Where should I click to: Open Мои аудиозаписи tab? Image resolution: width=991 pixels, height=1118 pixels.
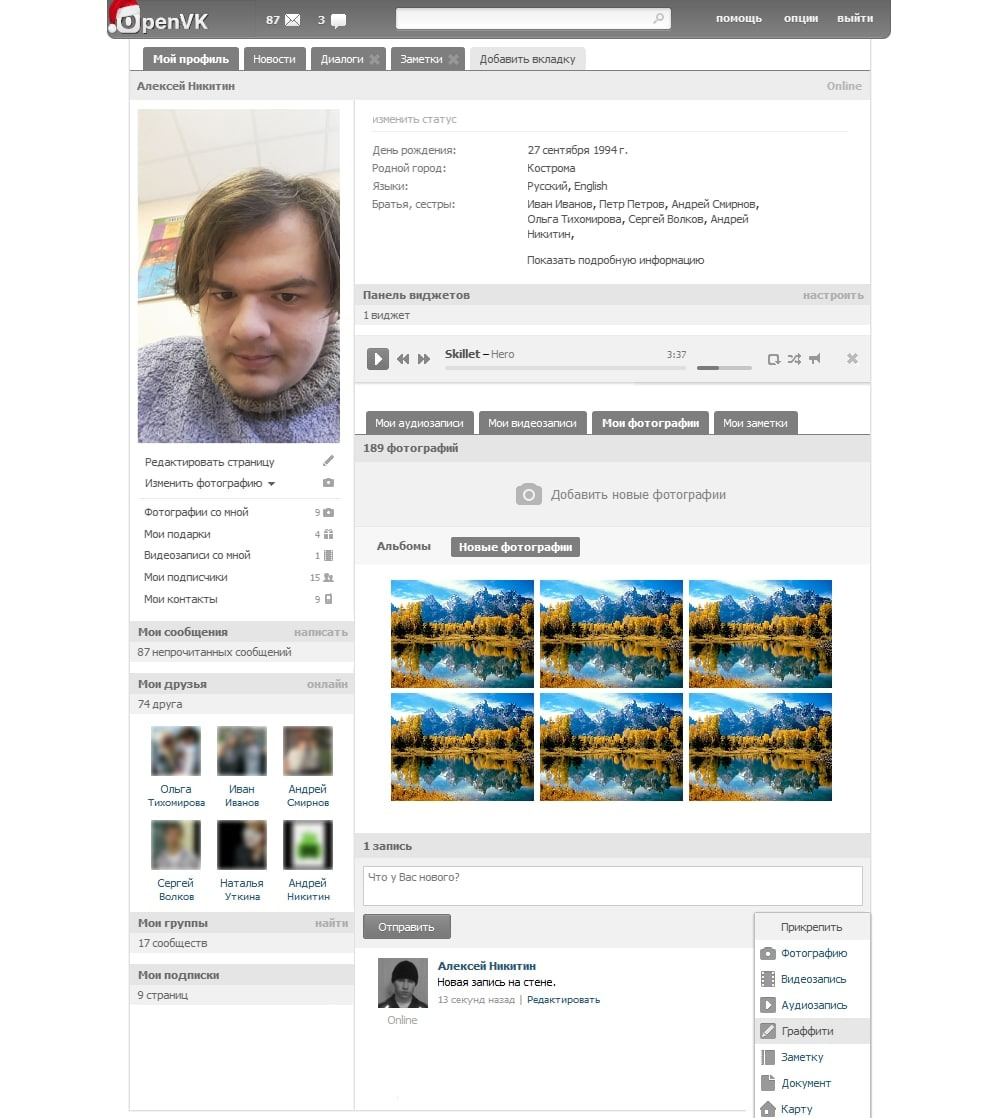[419, 423]
